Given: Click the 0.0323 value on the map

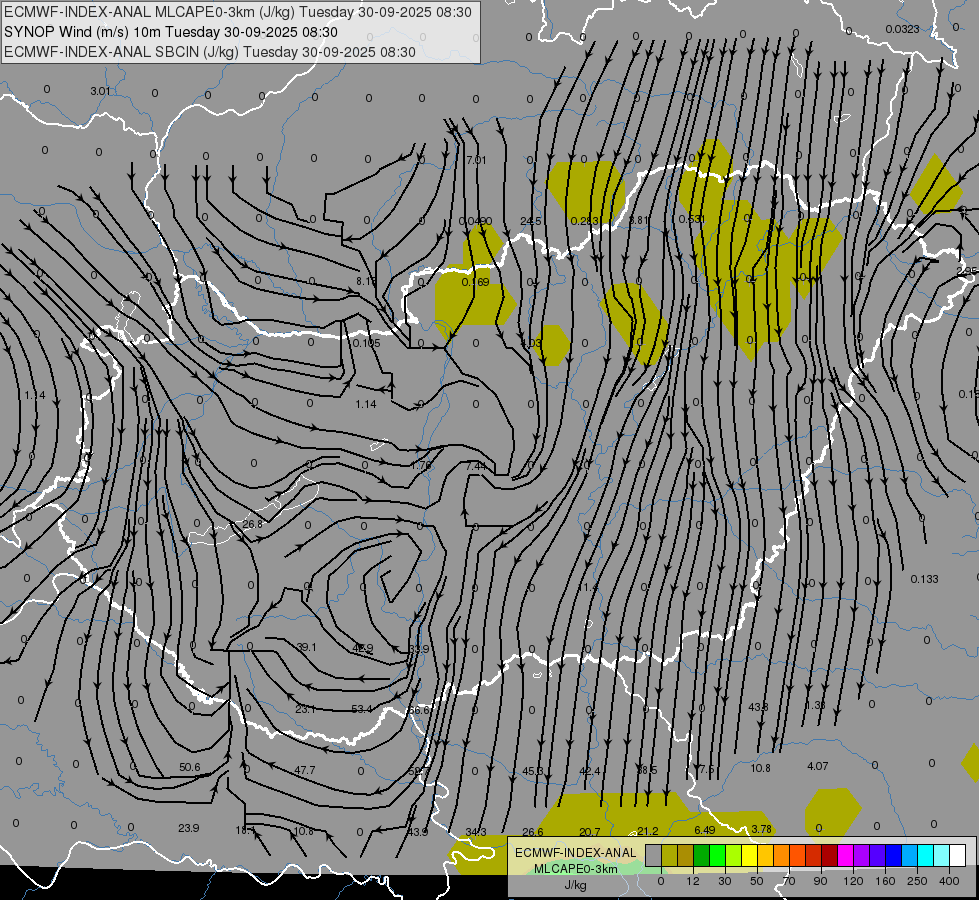Looking at the screenshot, I should pos(902,29).
